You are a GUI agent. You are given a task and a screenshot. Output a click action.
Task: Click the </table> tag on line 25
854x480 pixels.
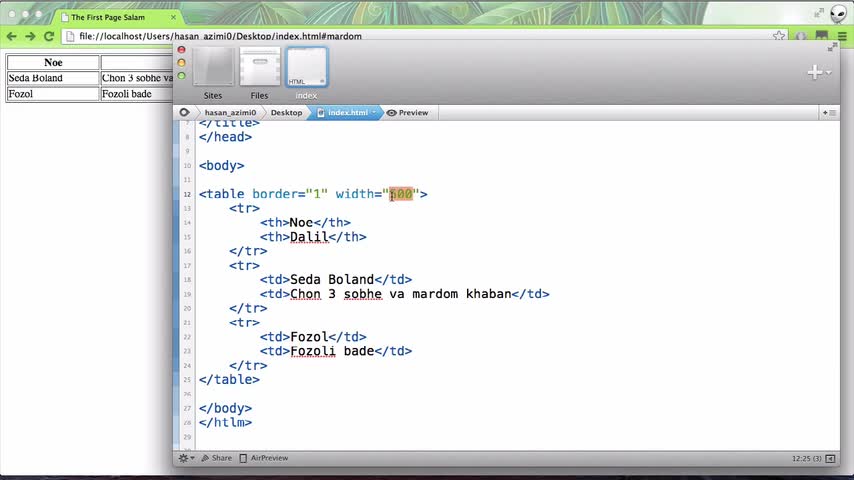pyautogui.click(x=229, y=380)
